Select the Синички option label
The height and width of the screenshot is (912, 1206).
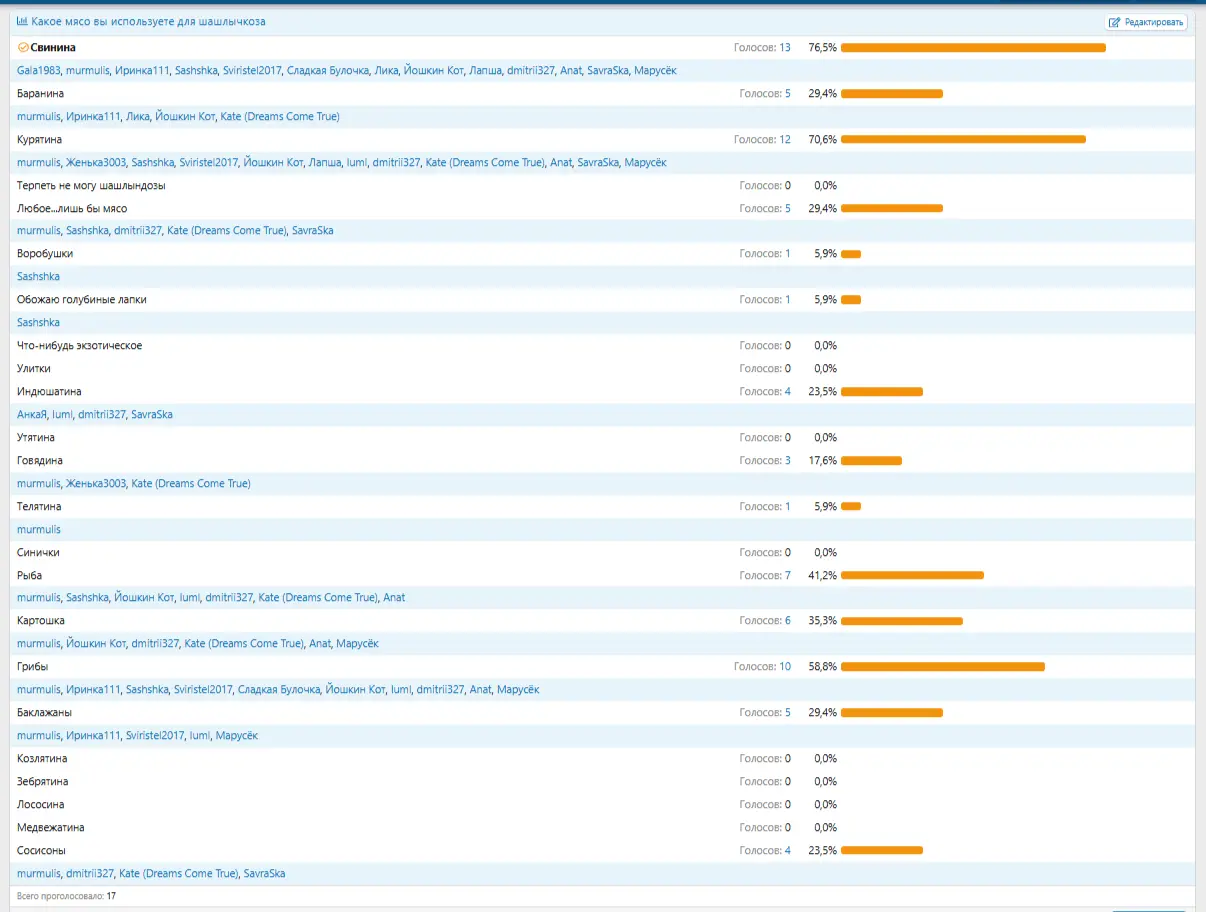point(38,552)
